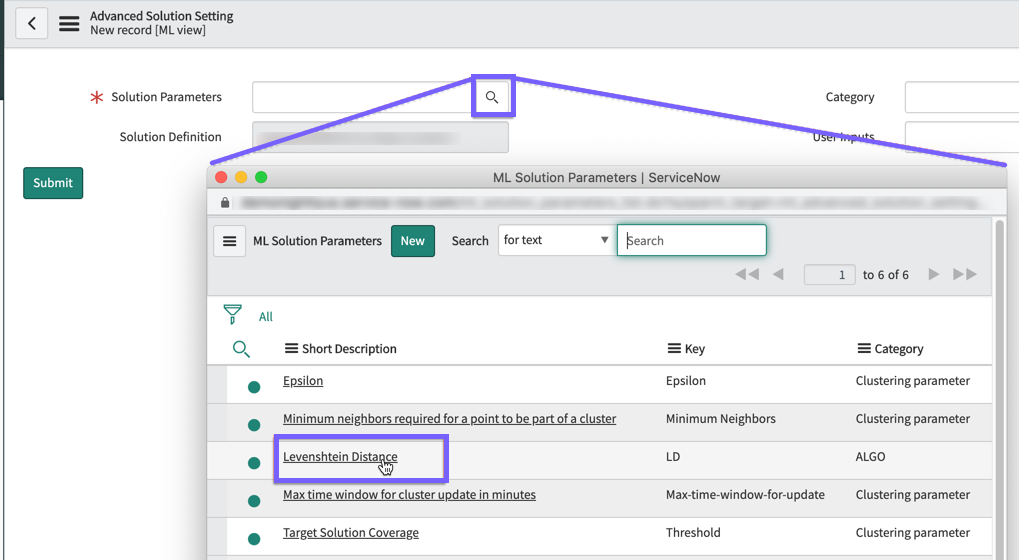The height and width of the screenshot is (560, 1019).
Task: Click the Minimum Neighbors key cell
Action: [x=721, y=419]
